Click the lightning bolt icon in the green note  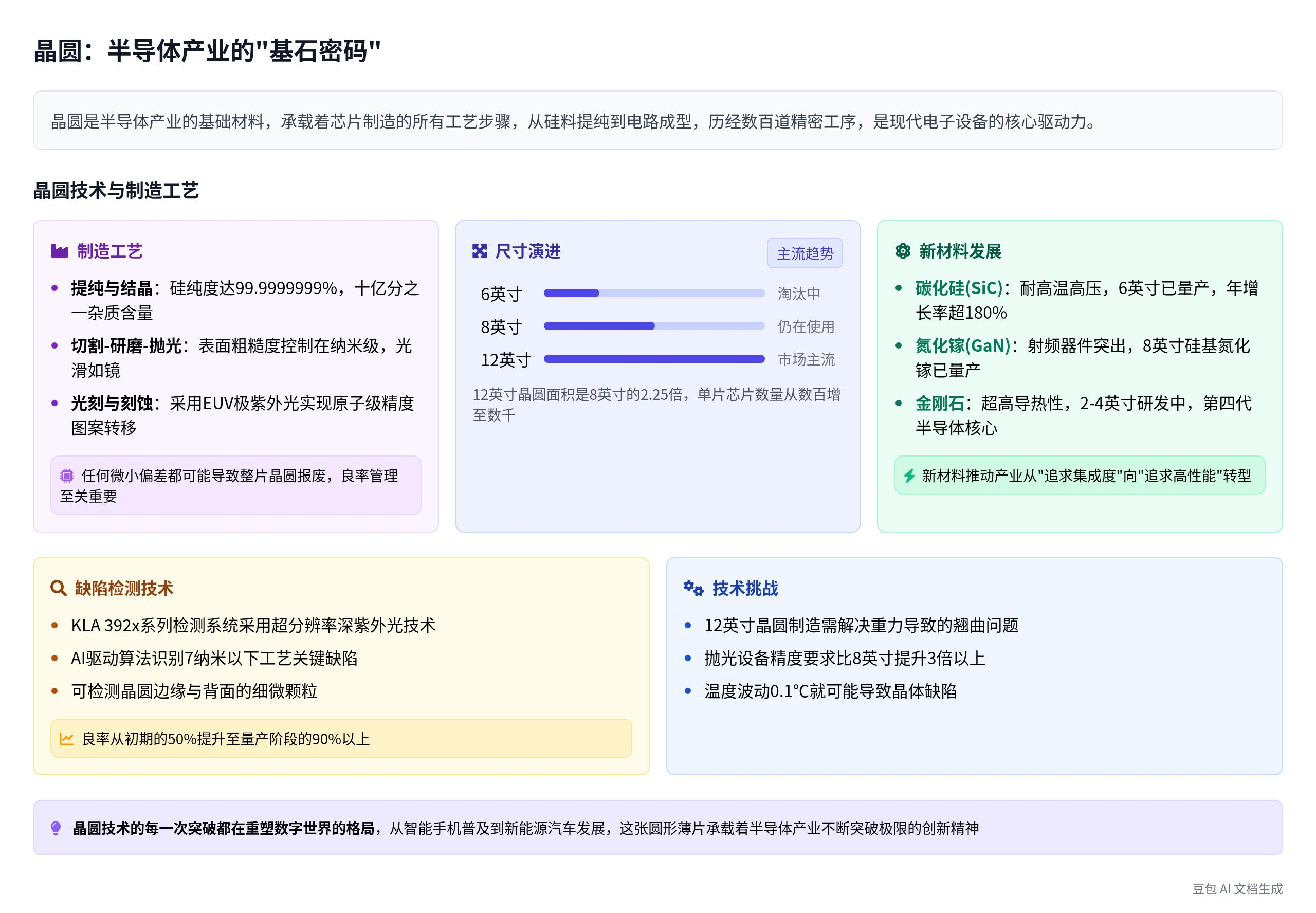909,476
